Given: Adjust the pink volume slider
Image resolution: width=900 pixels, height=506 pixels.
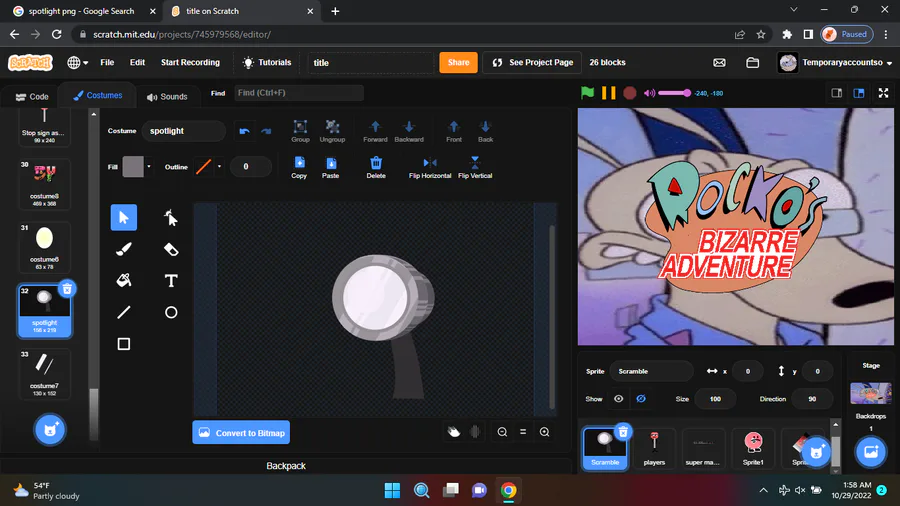Looking at the screenshot, I should pyautogui.click(x=675, y=93).
